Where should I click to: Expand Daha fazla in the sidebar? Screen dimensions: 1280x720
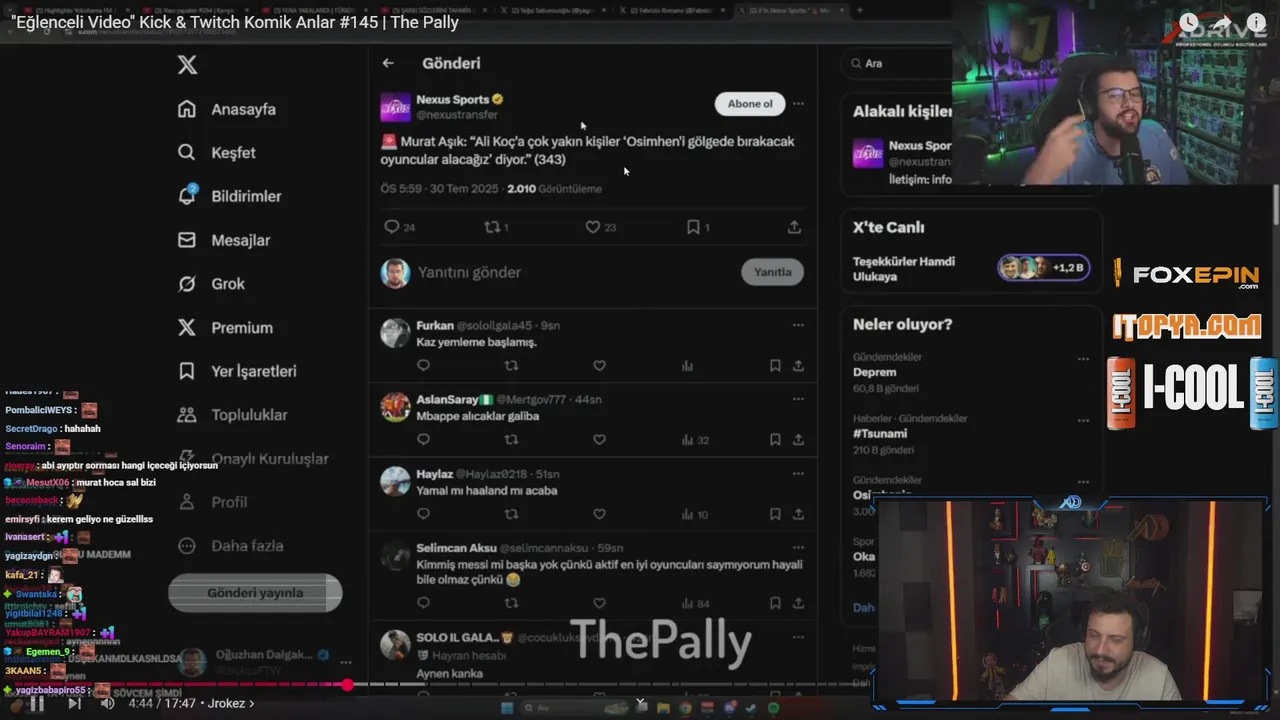[231, 546]
